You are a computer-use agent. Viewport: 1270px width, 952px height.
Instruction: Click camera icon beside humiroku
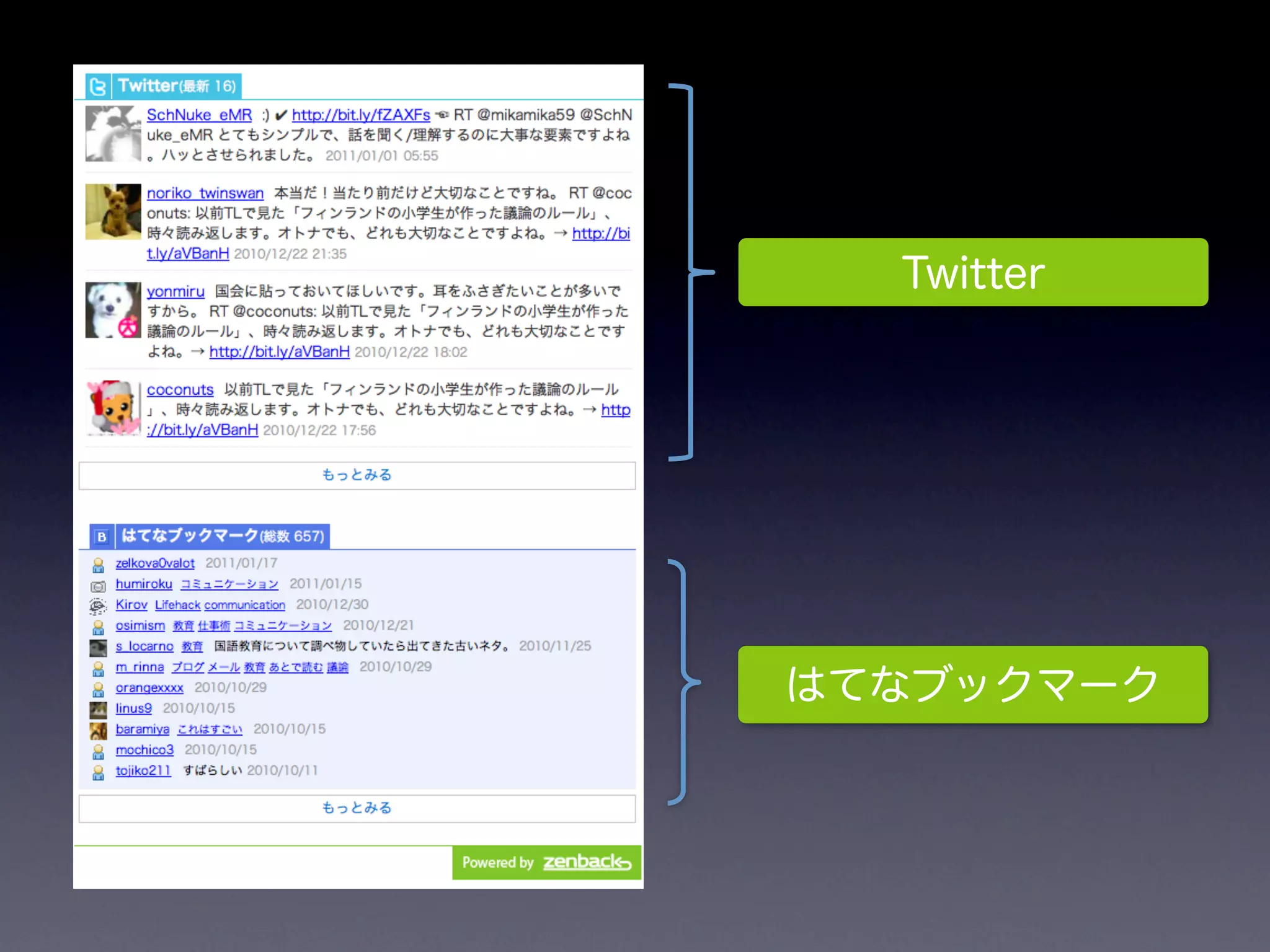(98, 586)
